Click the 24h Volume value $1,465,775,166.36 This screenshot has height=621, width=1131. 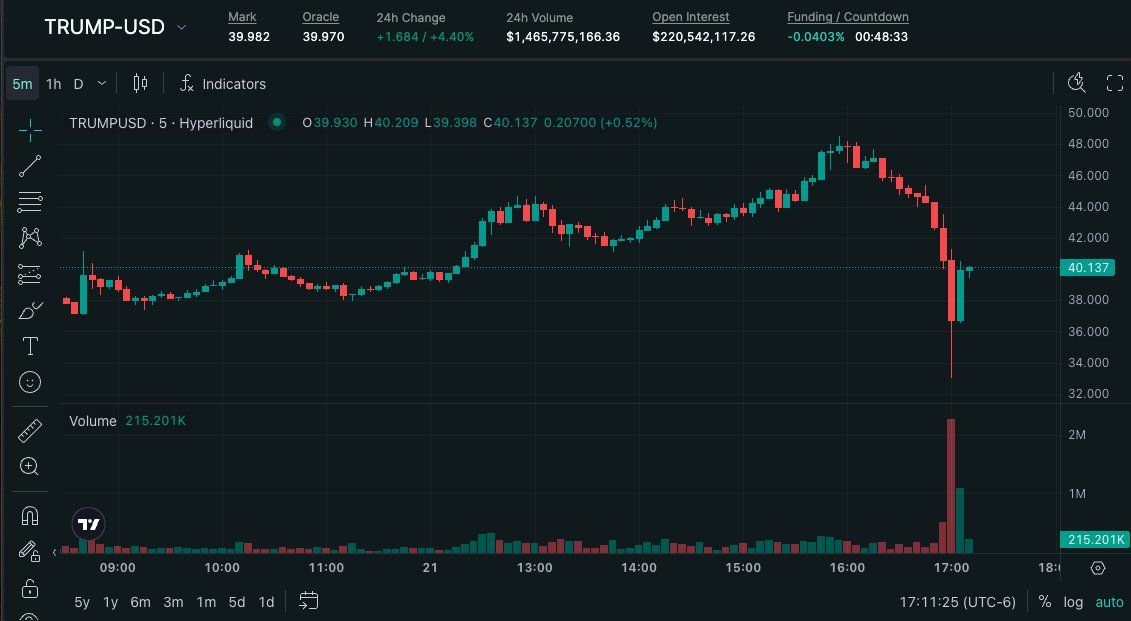[x=563, y=37]
